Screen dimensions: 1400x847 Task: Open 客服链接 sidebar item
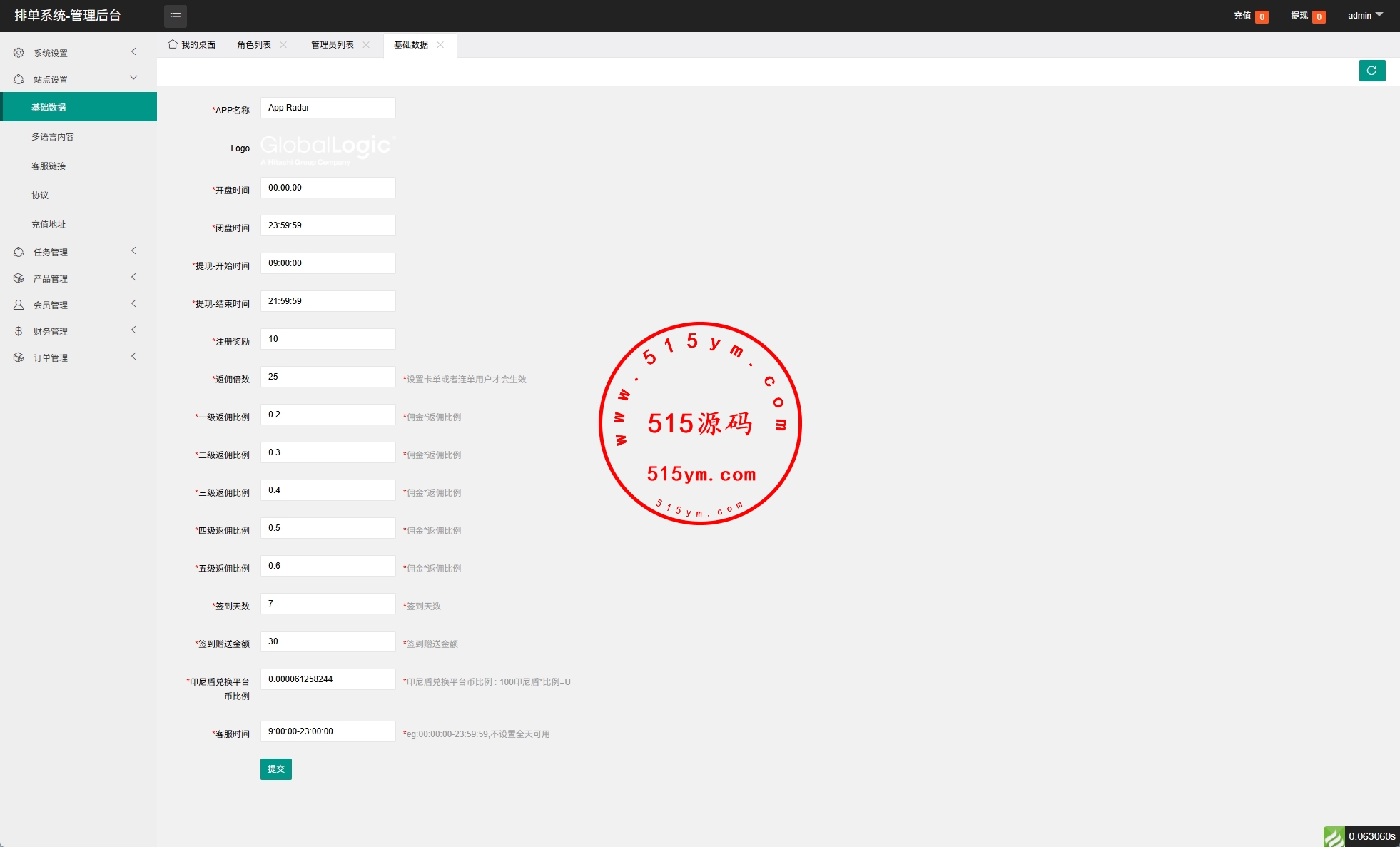49,166
